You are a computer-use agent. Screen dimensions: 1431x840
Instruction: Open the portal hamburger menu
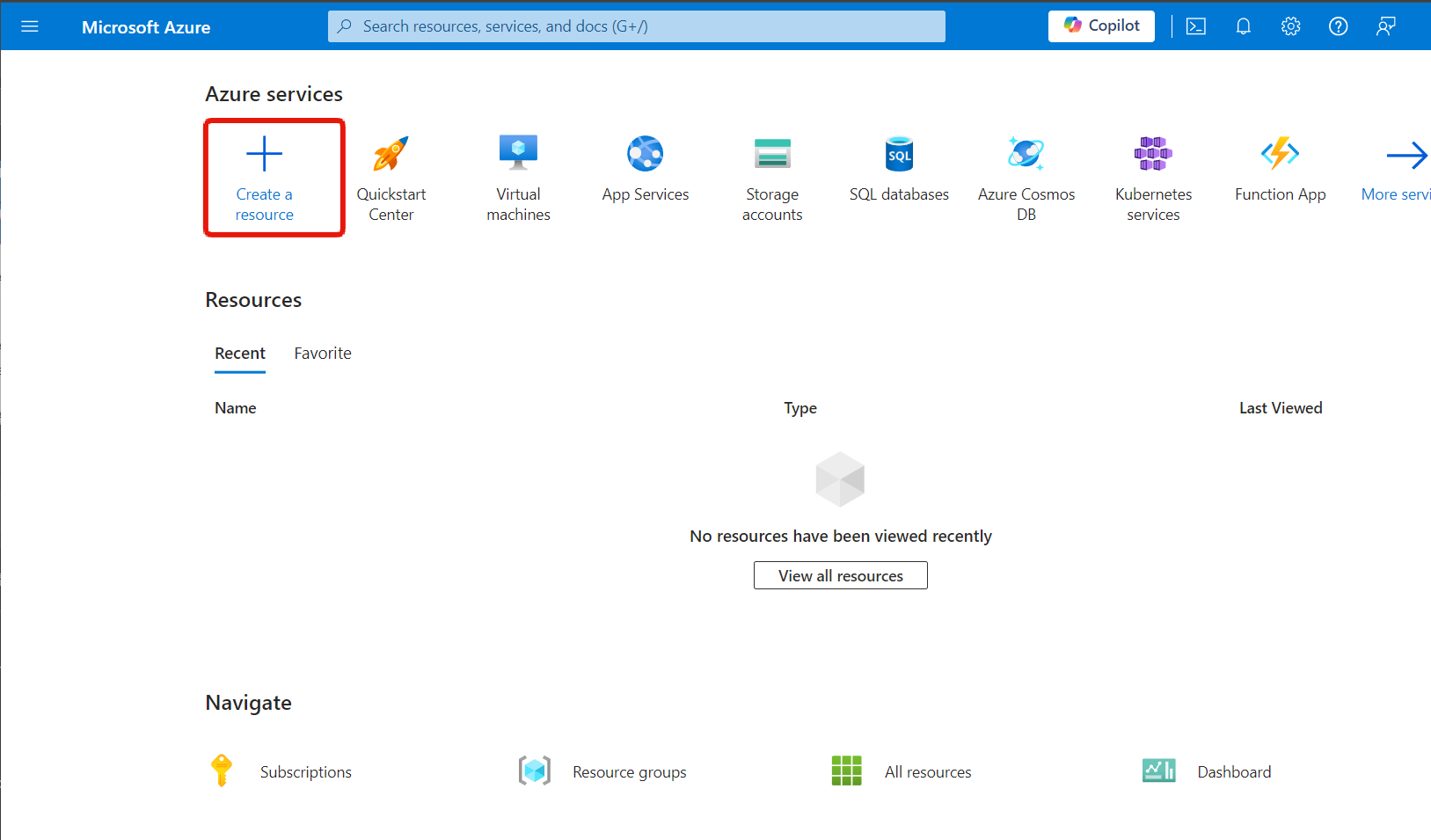tap(30, 26)
